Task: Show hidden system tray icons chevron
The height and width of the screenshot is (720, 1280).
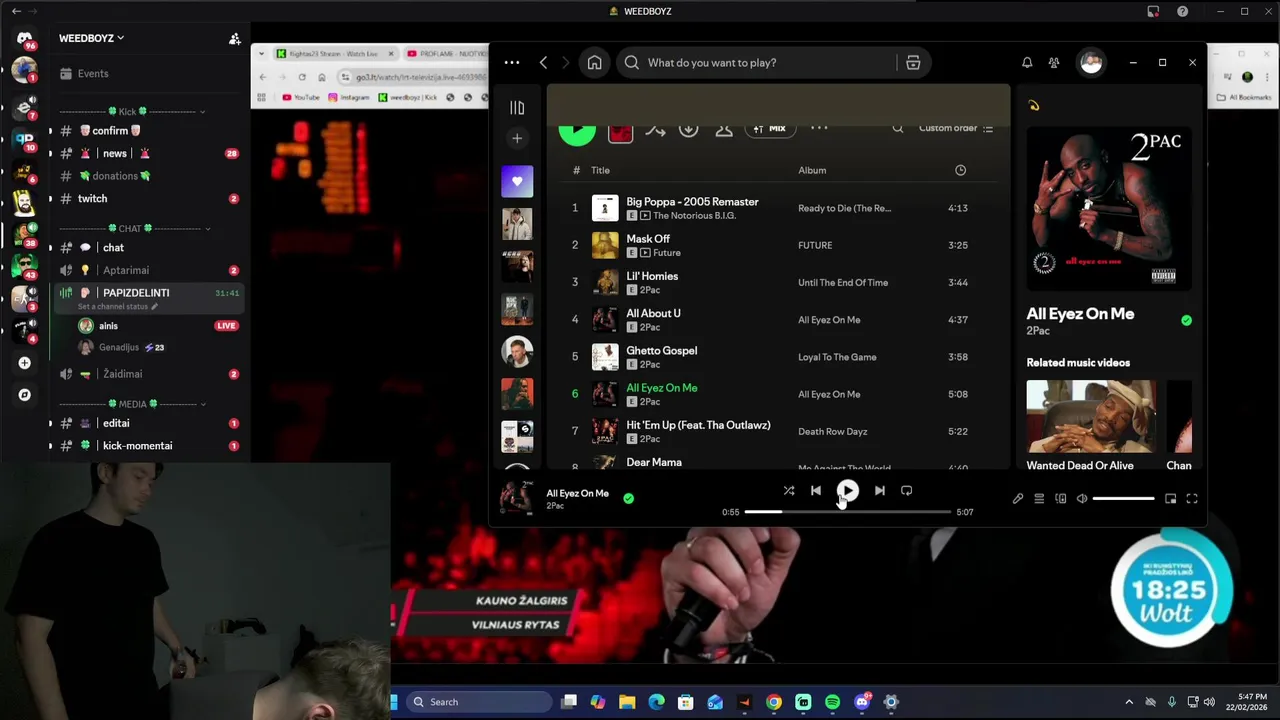Action: [x=1129, y=702]
